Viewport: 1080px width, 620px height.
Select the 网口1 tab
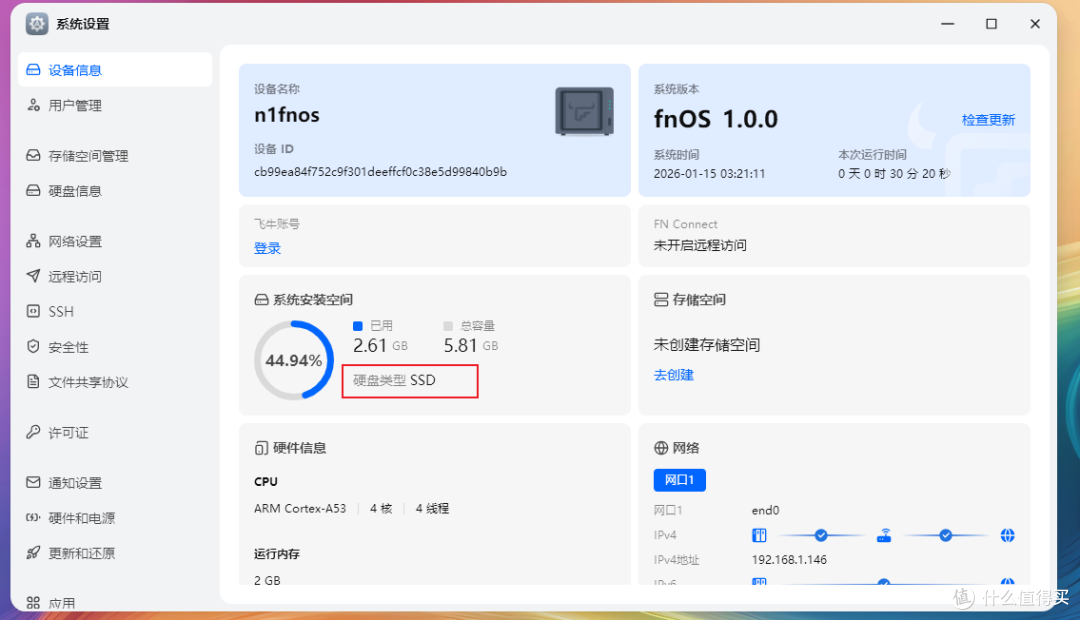pos(679,479)
